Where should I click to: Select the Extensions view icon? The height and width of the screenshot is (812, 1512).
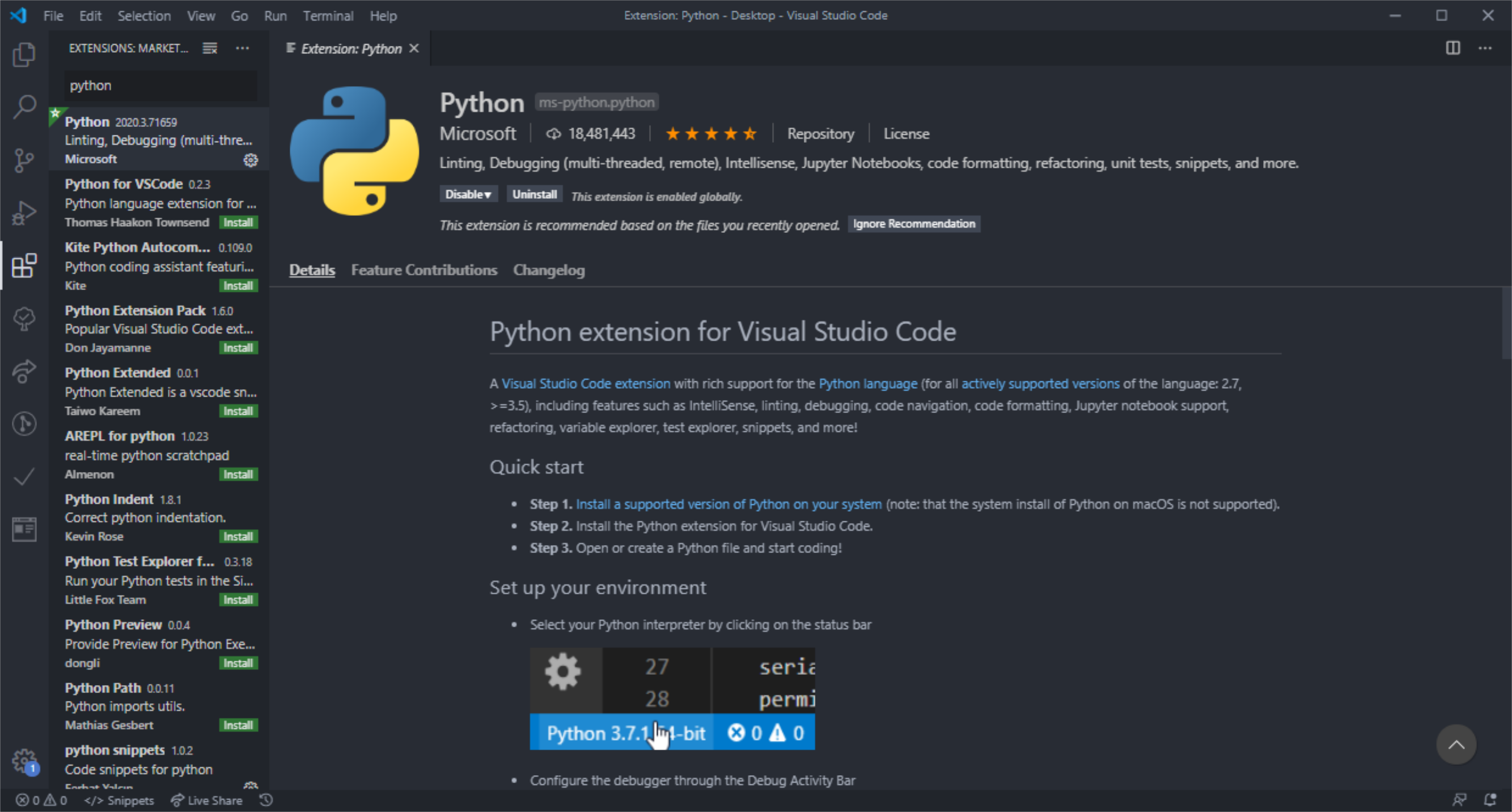click(24, 265)
